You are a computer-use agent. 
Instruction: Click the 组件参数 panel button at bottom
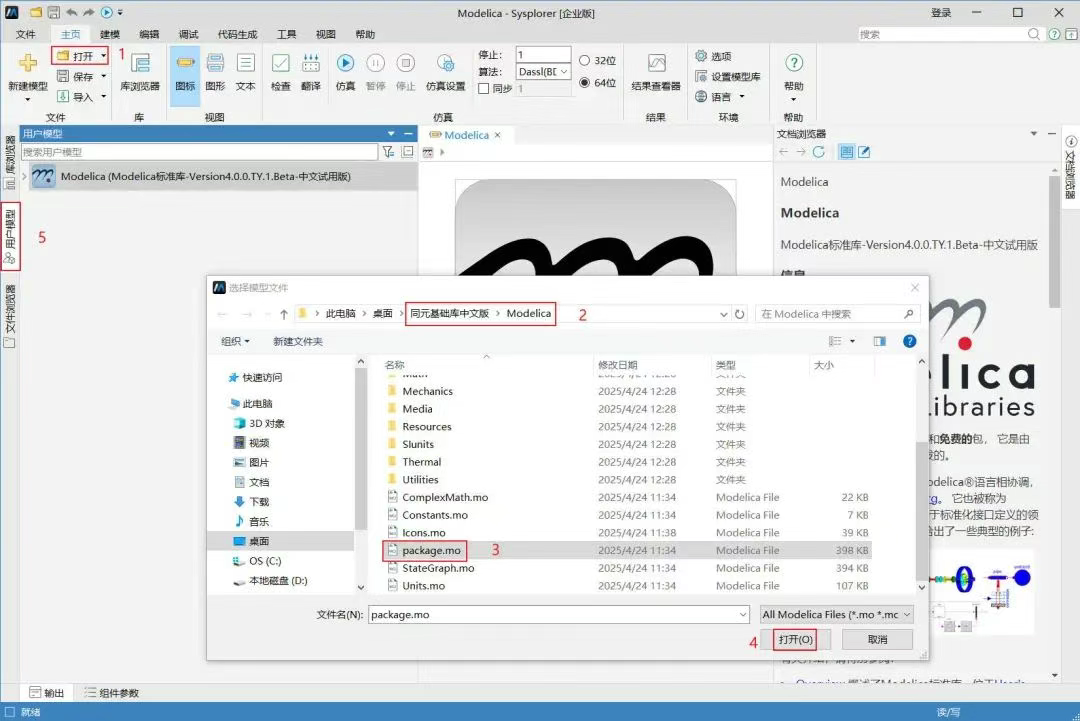click(x=112, y=693)
